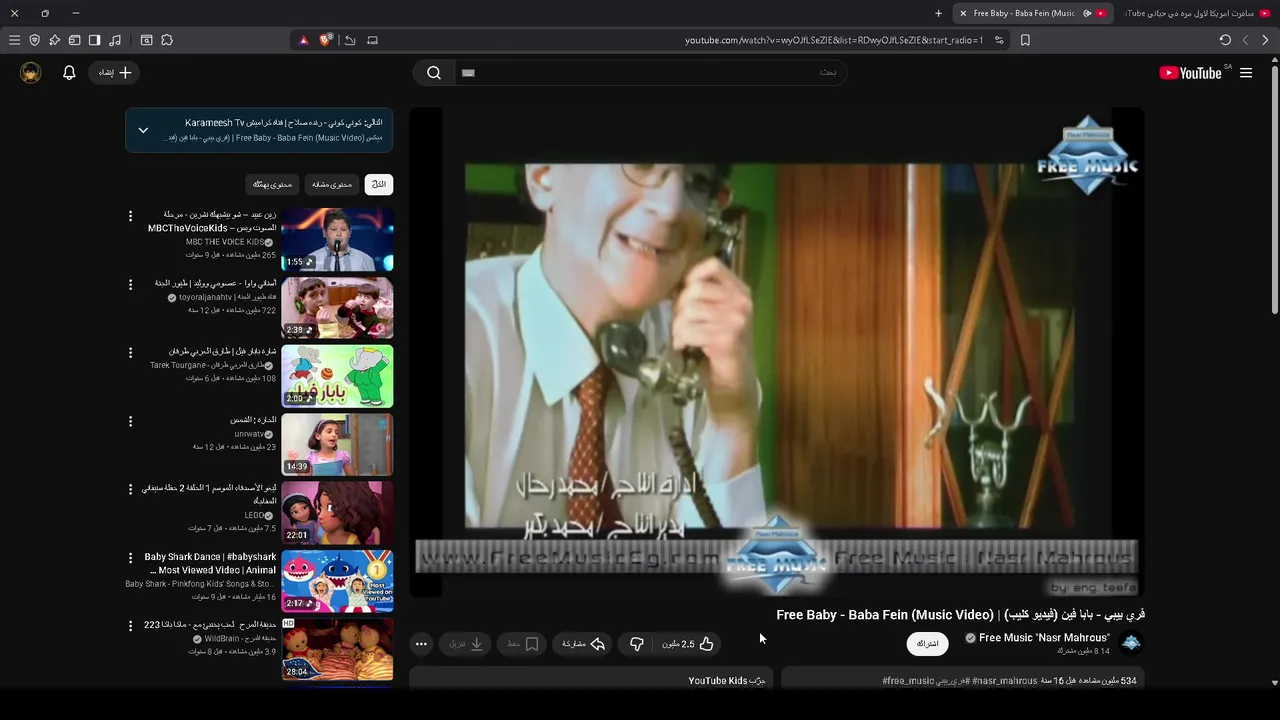Click the URL address bar text
The image size is (1280, 720).
(834, 40)
